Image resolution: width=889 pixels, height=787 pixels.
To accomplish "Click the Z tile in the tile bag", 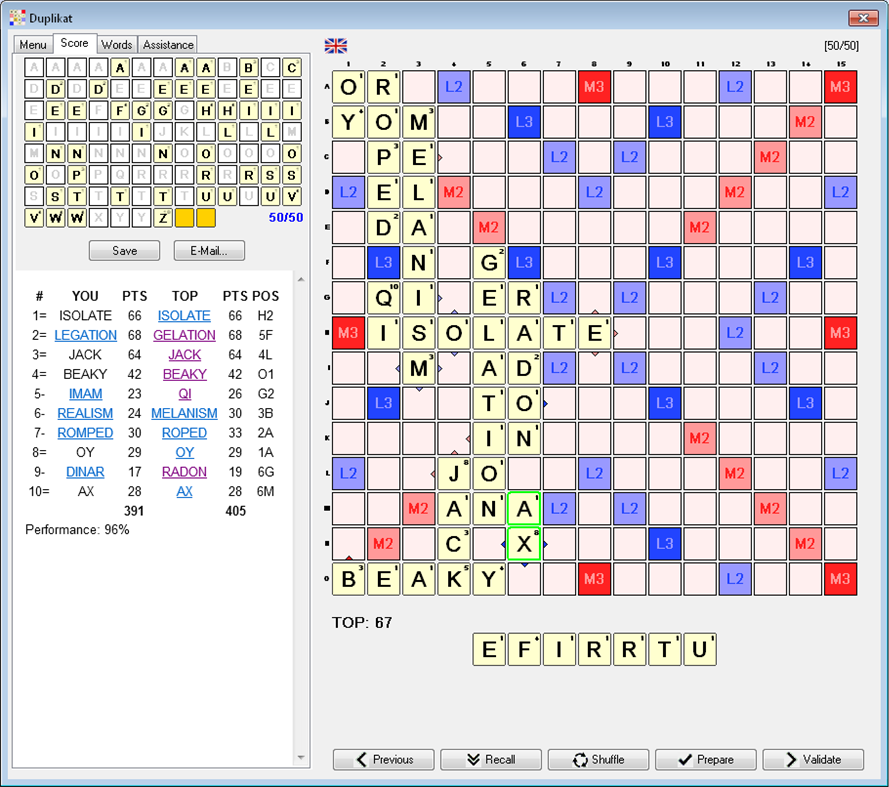I will coord(163,218).
